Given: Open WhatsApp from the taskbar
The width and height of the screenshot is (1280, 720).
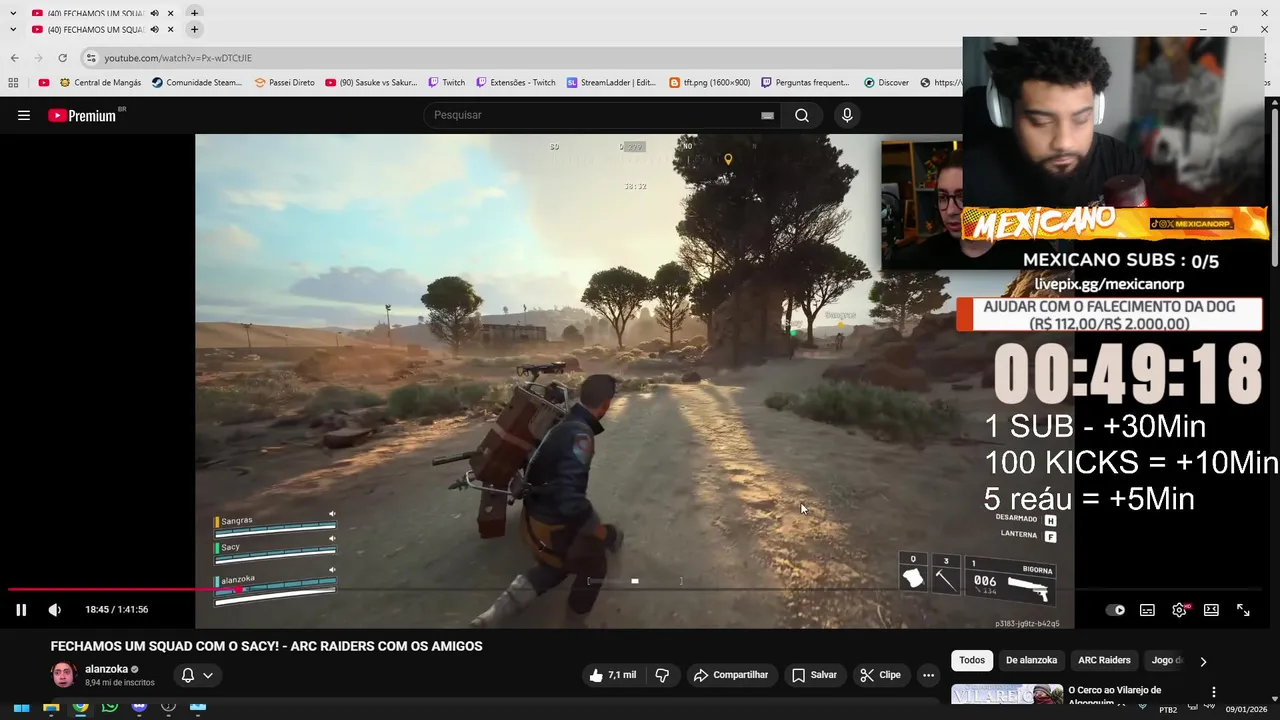Looking at the screenshot, I should coord(110,707).
